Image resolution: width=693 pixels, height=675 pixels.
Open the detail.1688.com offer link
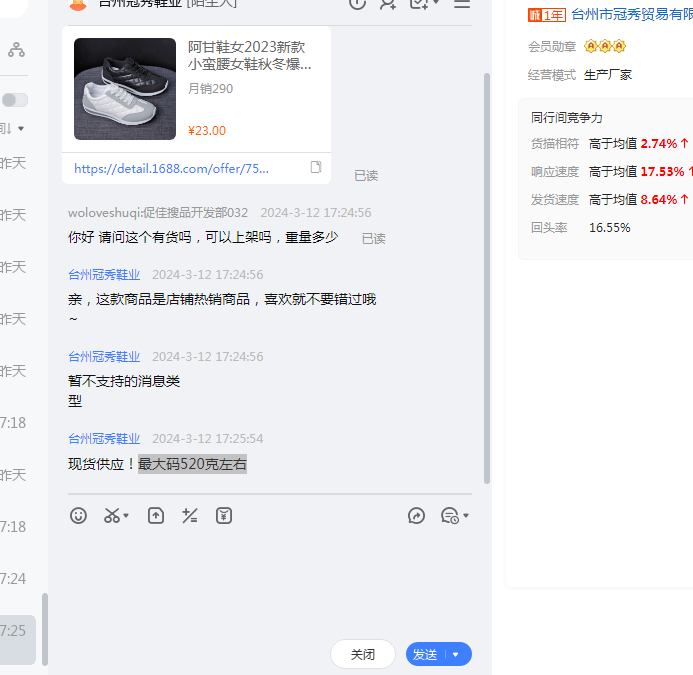pos(171,168)
